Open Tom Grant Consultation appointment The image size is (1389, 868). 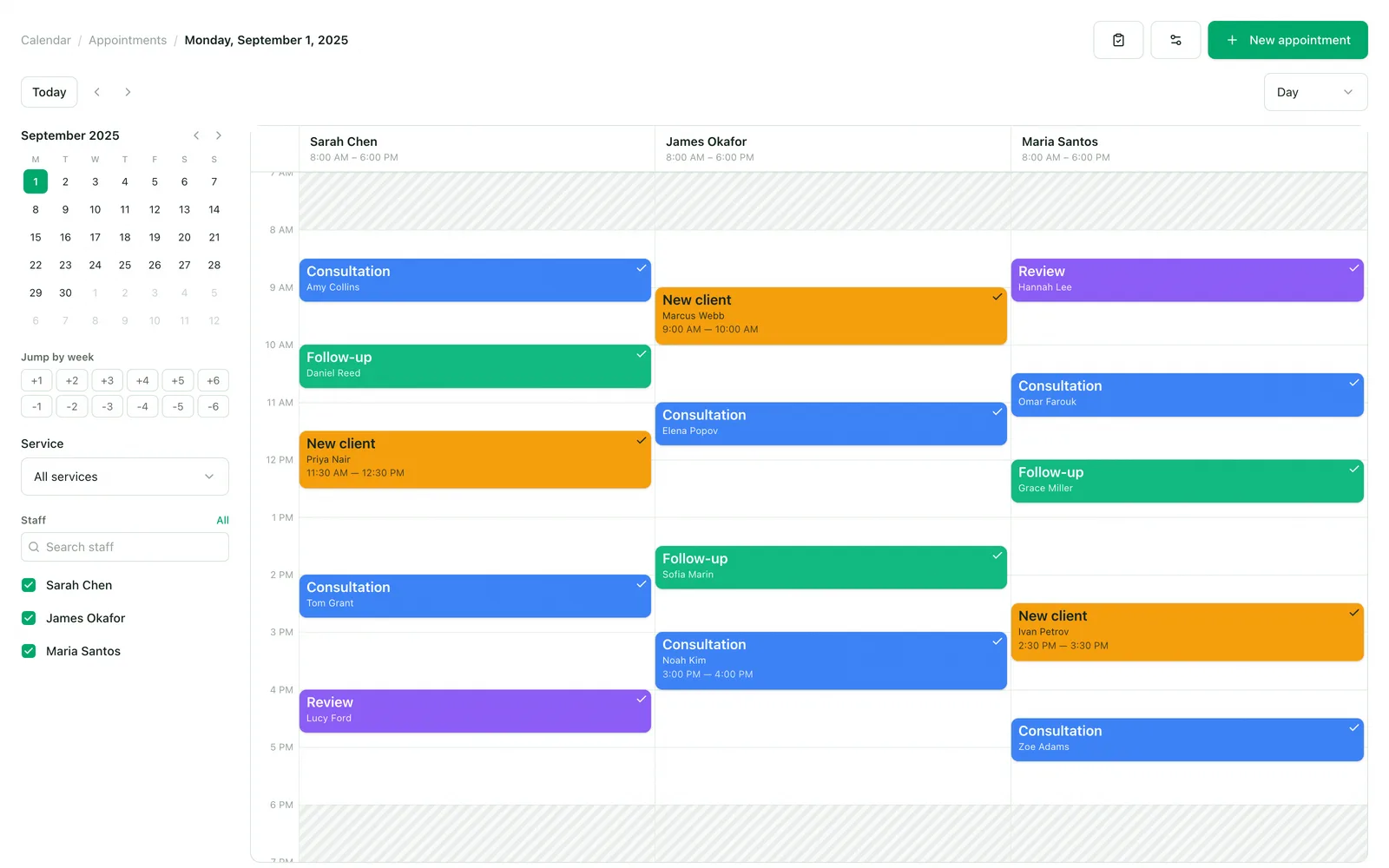coord(475,596)
